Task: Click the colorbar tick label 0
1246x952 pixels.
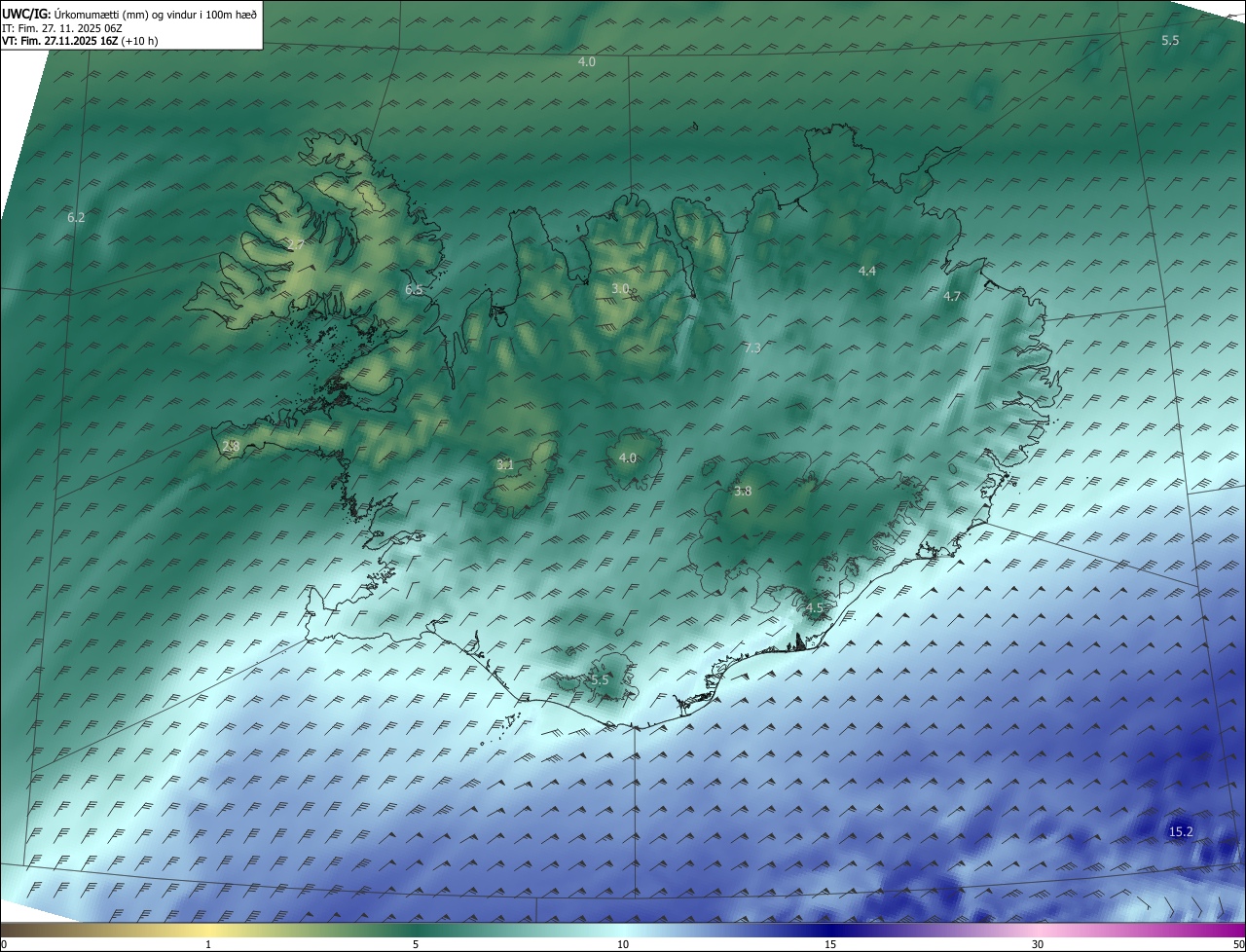Action: tap(4, 944)
